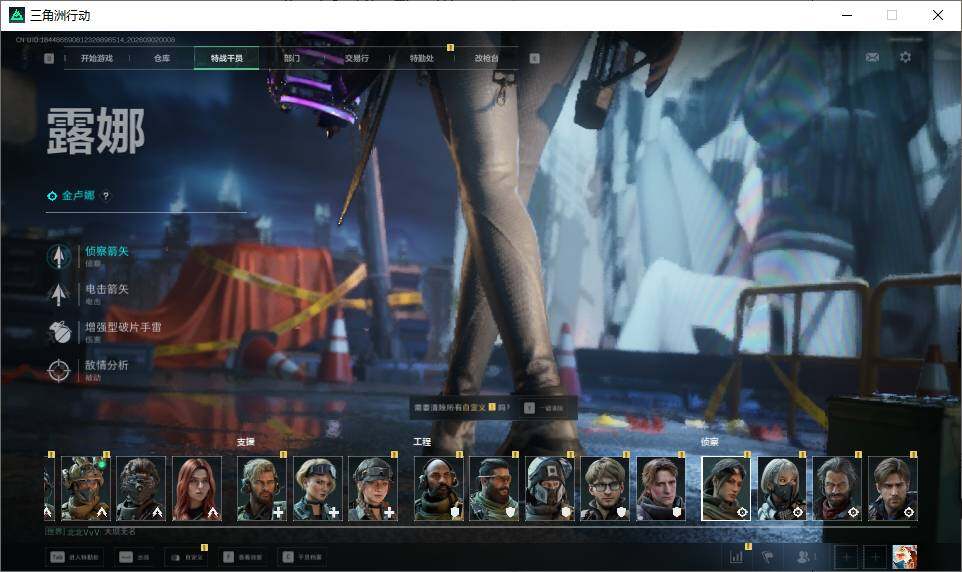962x572 pixels.
Task: Choose the 支援 female operator wearing a cap
Action: 373,489
